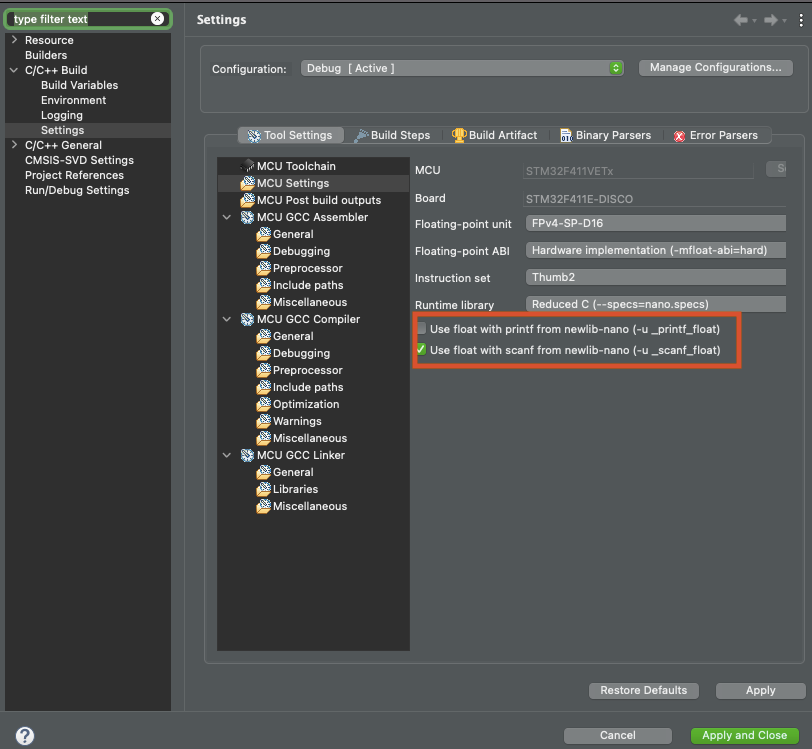Screen dimensions: 812x749
Task: Collapse the MCU GCC Linker node
Action: (x=227, y=455)
